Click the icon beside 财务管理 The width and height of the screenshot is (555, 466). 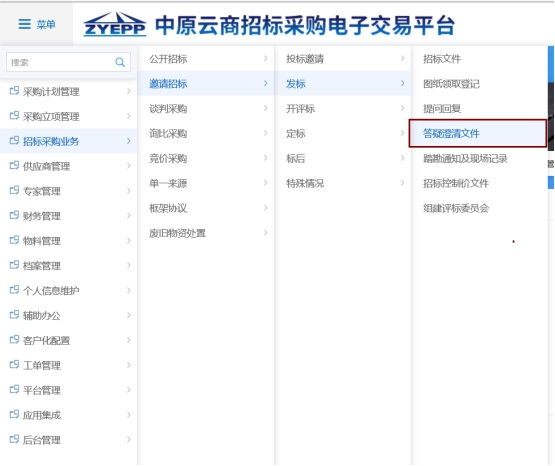[x=14, y=215]
